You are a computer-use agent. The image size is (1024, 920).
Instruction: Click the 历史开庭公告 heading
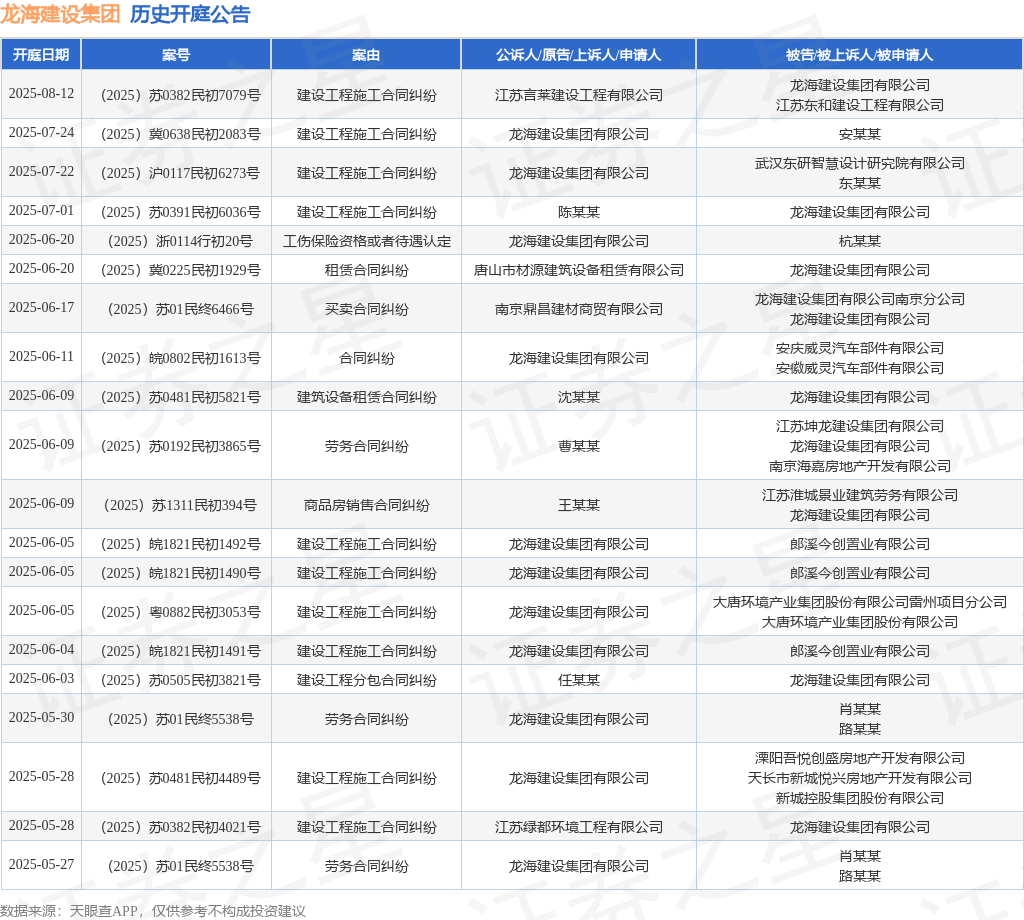click(x=190, y=14)
